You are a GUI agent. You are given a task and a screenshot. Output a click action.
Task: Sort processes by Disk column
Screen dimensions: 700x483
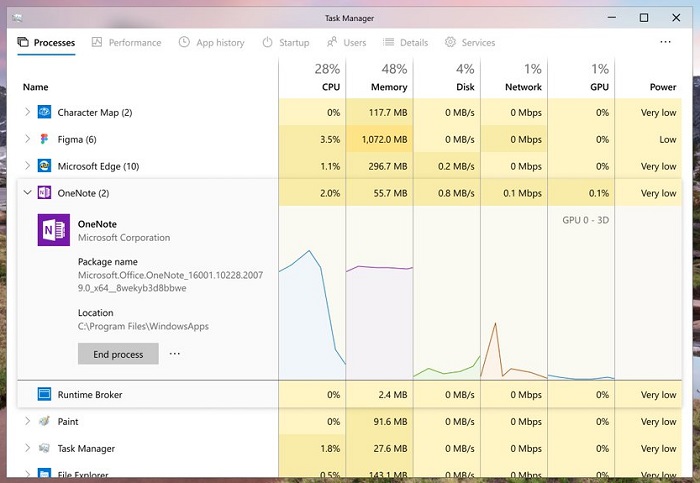pyautogui.click(x=465, y=87)
